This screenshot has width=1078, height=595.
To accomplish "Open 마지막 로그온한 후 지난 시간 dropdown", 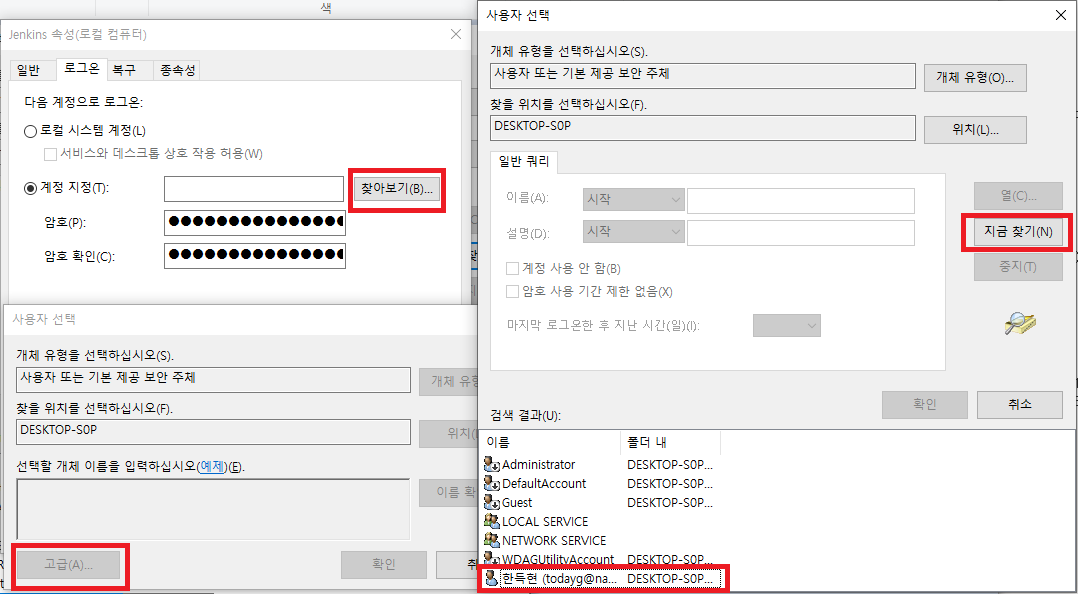I will coord(787,325).
